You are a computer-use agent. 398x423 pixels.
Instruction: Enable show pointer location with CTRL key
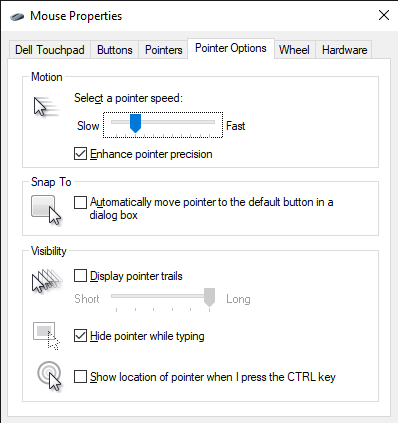(x=80, y=377)
